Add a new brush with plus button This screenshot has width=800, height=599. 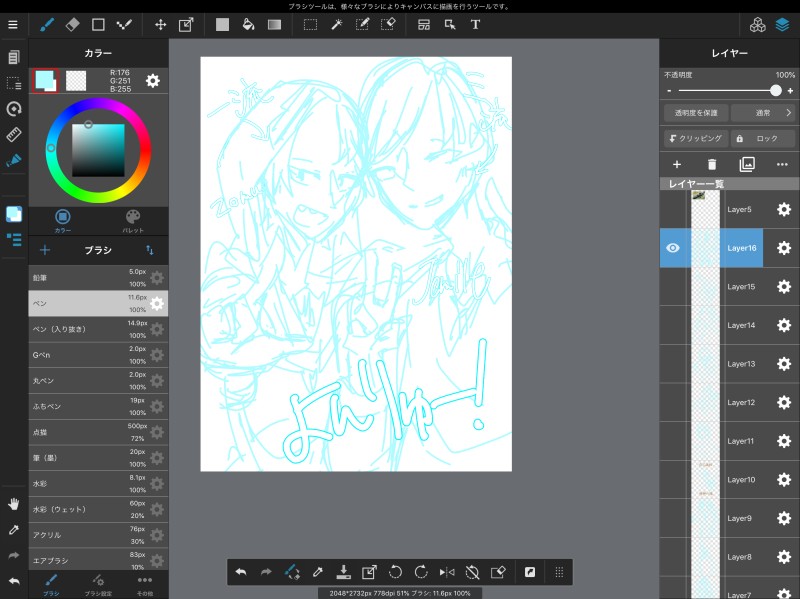point(45,250)
